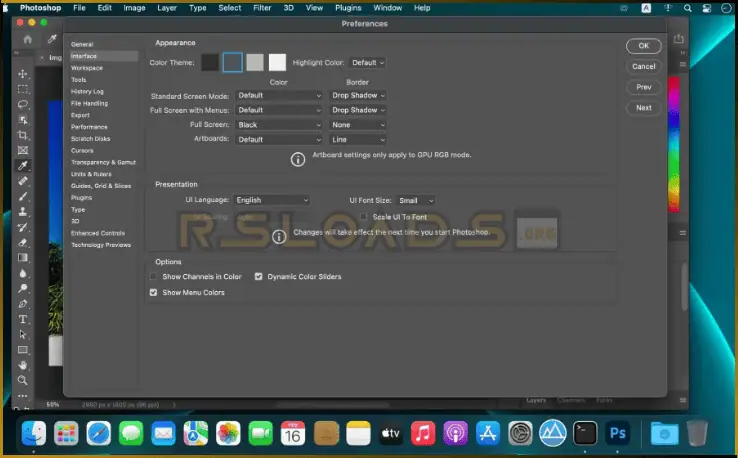Image resolution: width=738 pixels, height=458 pixels.
Task: Open Photoshop from the Dock
Action: pos(618,433)
